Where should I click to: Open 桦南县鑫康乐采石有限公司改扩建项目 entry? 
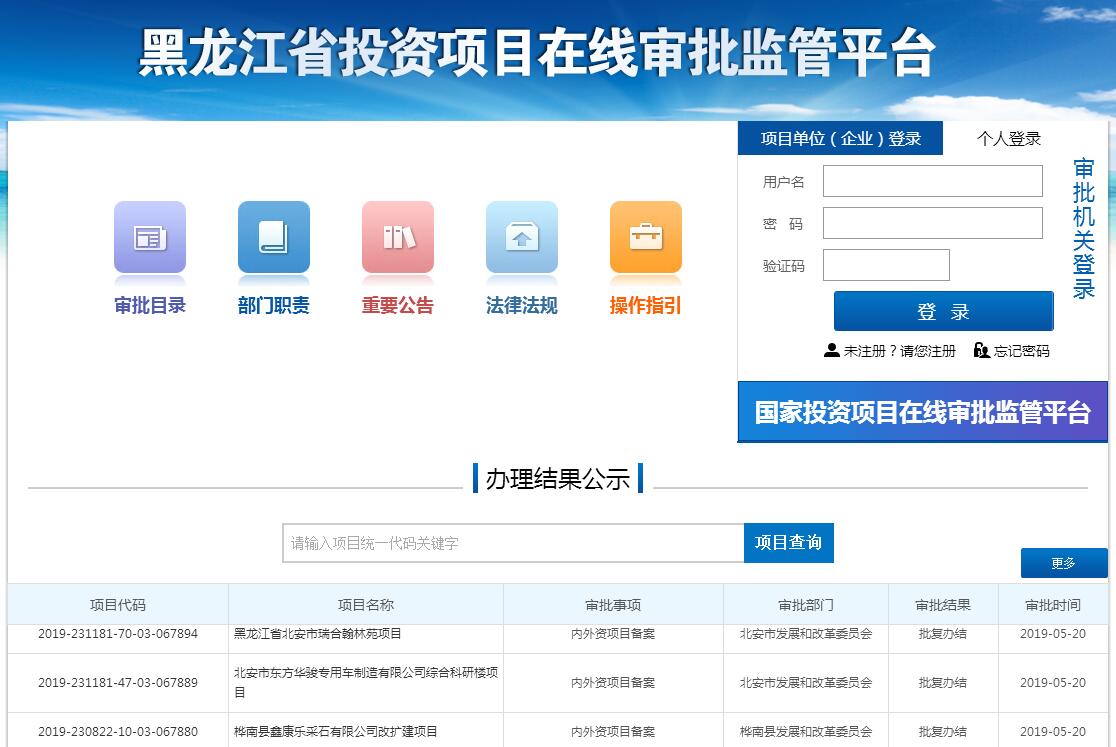(336, 732)
